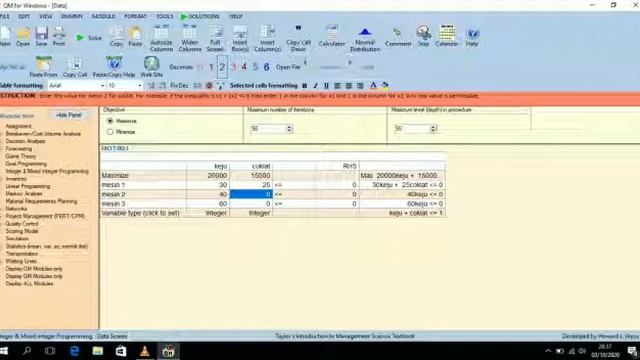The height and width of the screenshot is (360, 640).
Task: Click the Paste toolbar icon
Action: (135, 36)
